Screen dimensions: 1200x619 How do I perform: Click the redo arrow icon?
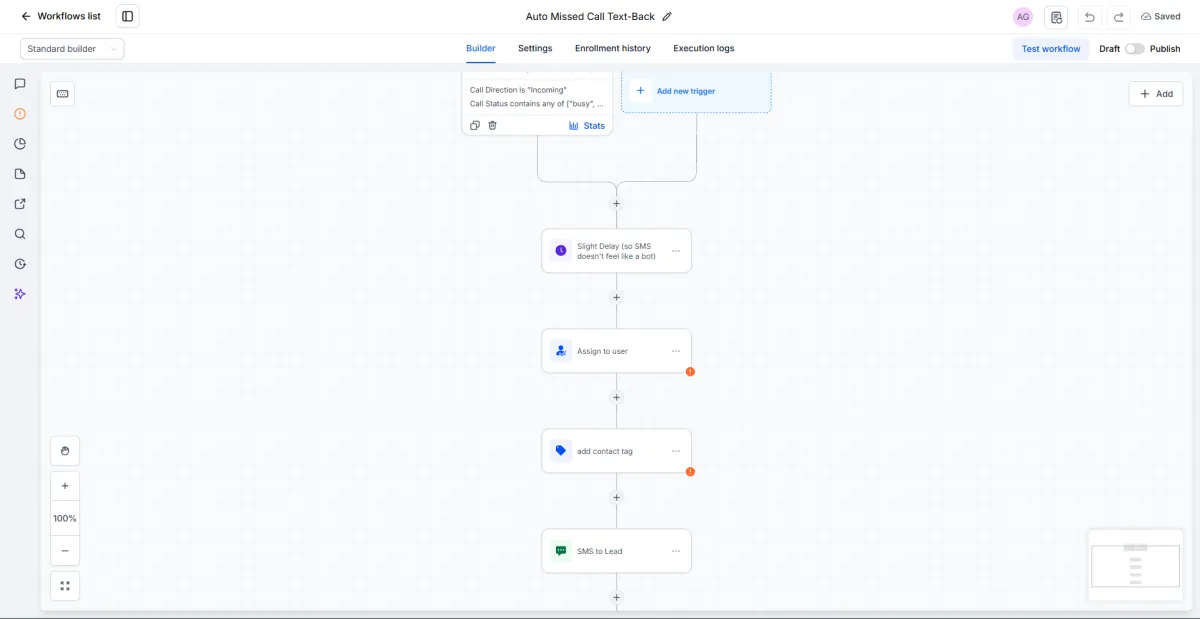pyautogui.click(x=1119, y=17)
